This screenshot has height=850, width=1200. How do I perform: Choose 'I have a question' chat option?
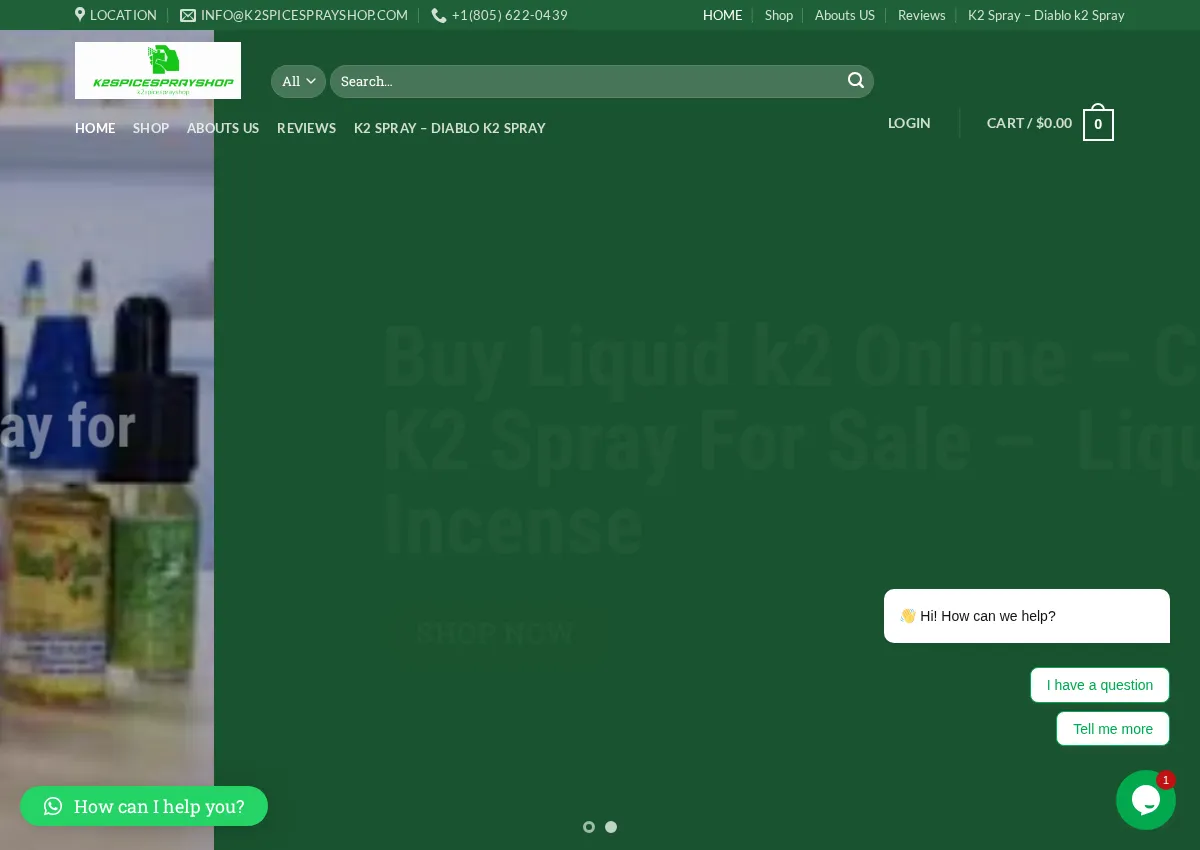point(1100,685)
